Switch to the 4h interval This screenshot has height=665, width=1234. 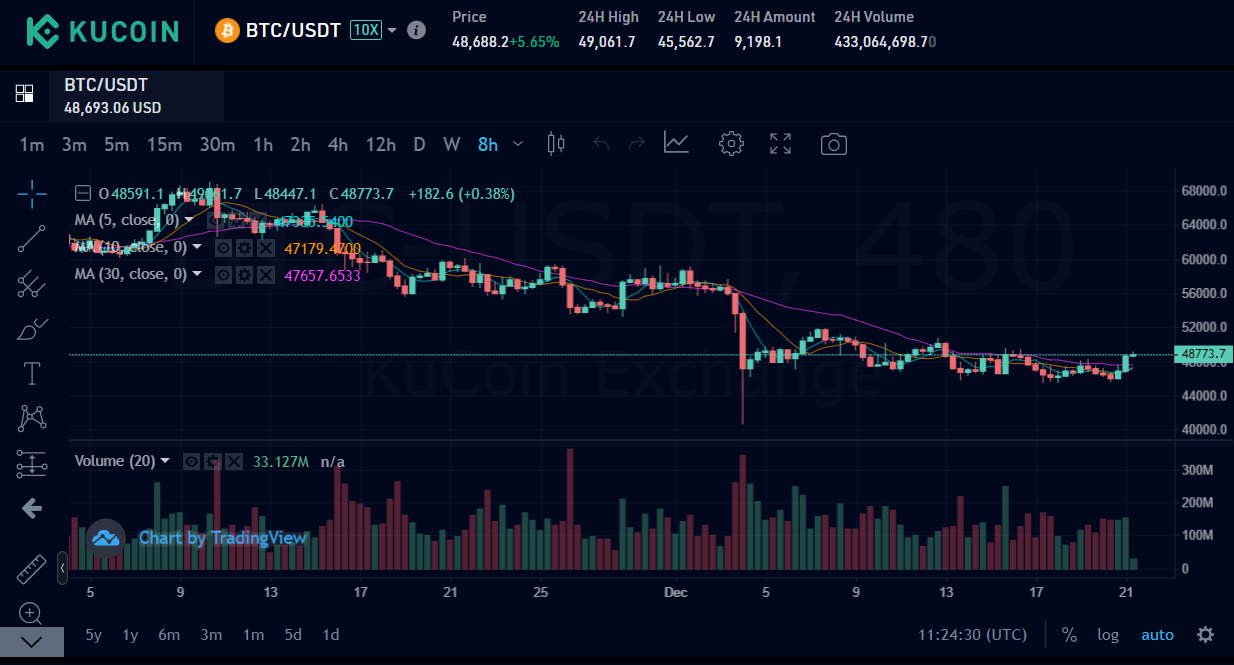(338, 144)
